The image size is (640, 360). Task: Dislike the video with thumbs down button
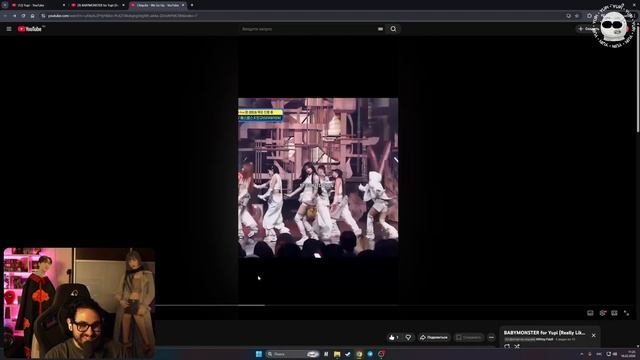pyautogui.click(x=408, y=338)
